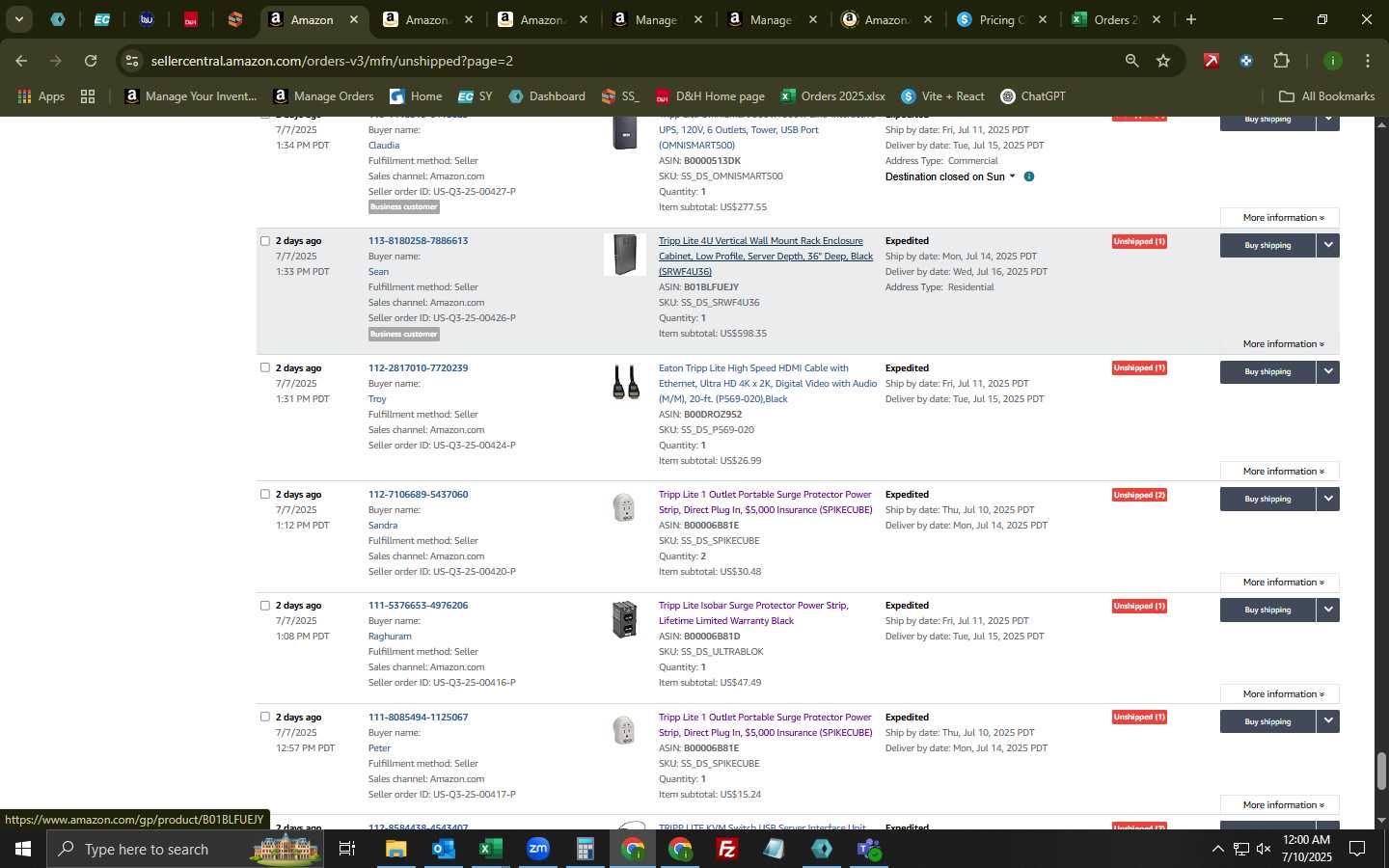Open Eaton Tripp Lite HDMI Cable product link
Image resolution: width=1389 pixels, height=868 pixels.
point(768,383)
